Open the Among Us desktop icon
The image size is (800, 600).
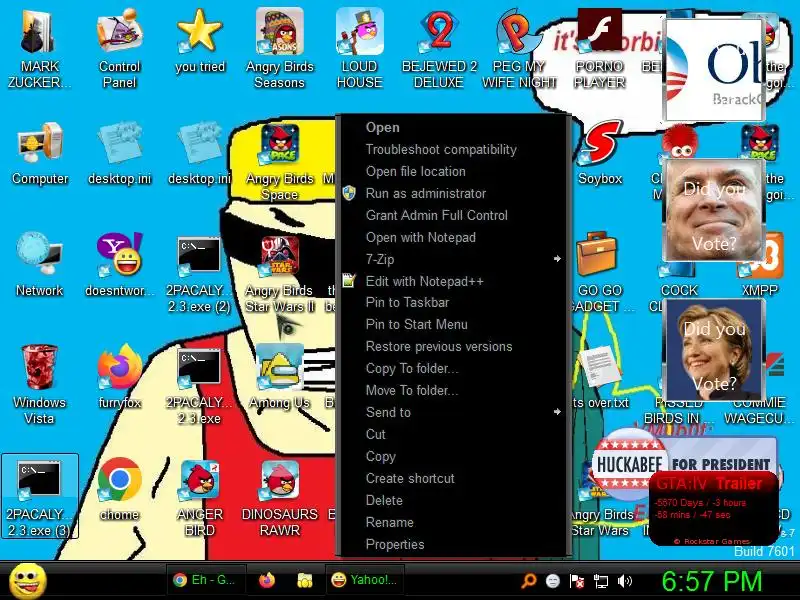[280, 378]
